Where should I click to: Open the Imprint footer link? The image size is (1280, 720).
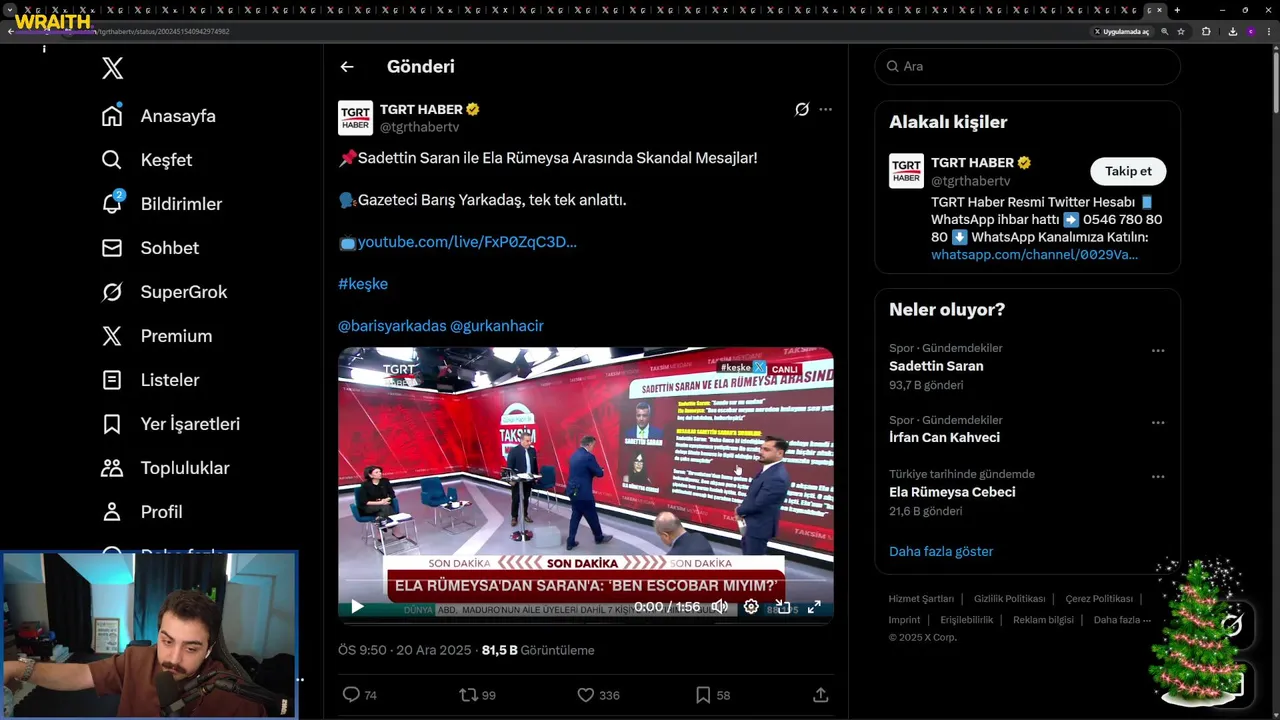click(904, 620)
